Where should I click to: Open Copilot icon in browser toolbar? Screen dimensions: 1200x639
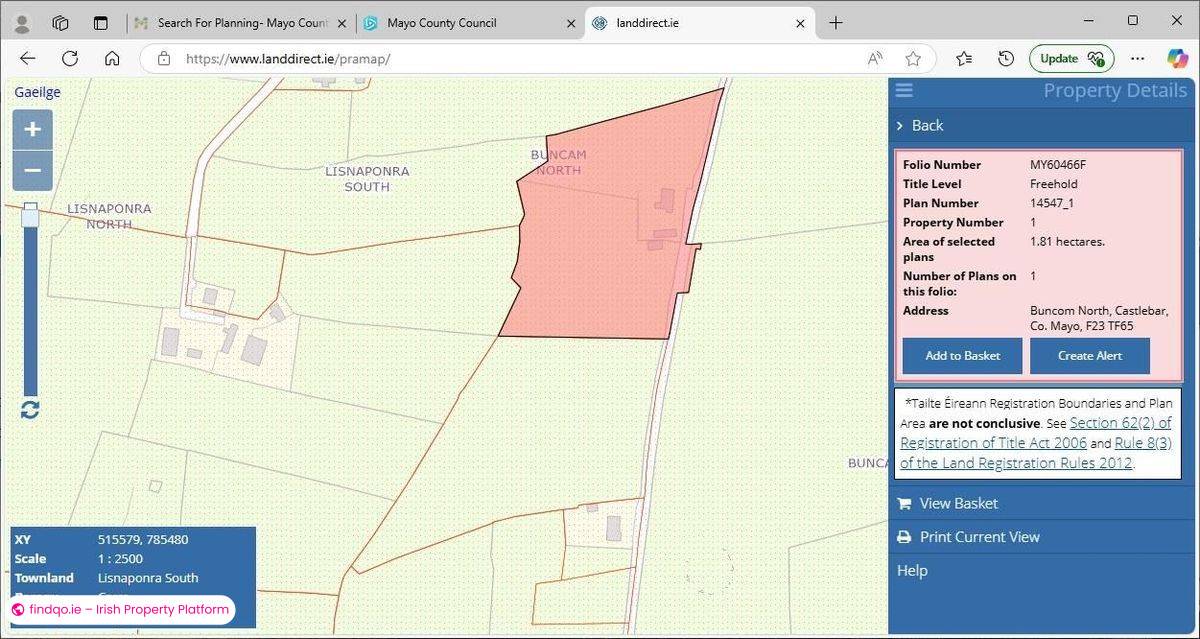click(x=1177, y=58)
